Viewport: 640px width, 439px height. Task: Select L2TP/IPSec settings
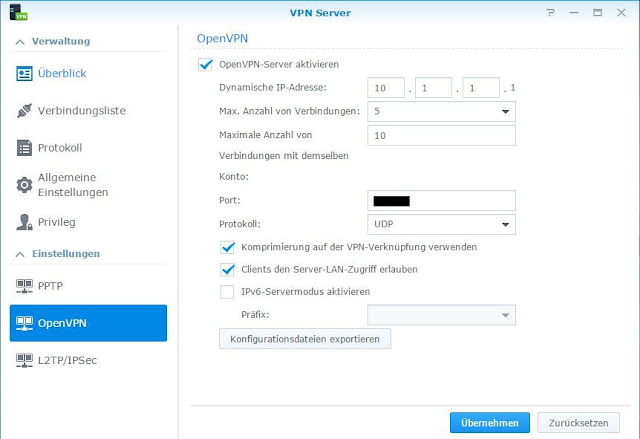click(88, 360)
